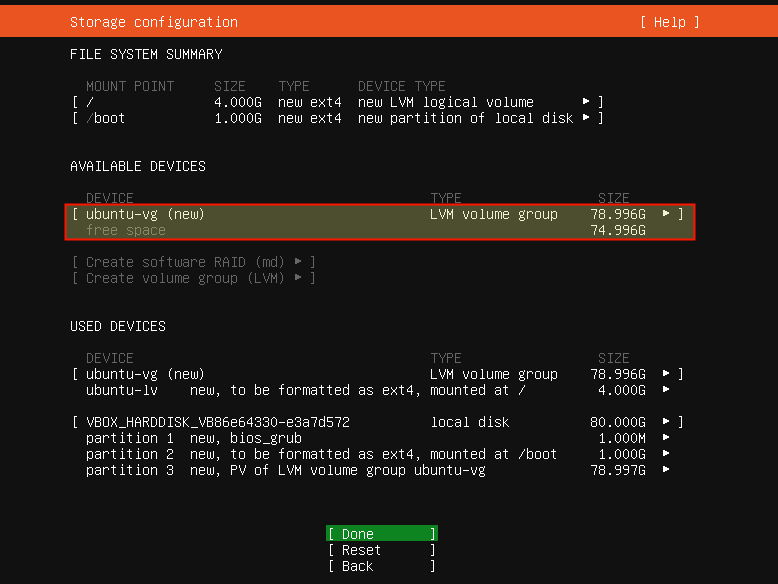Open arrow for ubuntu-lv 4.000G
This screenshot has width=778, height=584.
[x=666, y=389]
